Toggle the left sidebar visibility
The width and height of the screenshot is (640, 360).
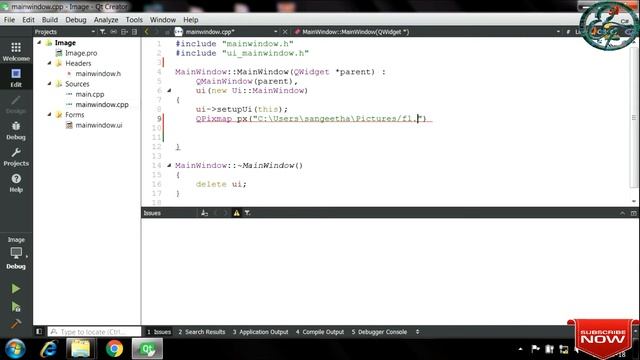(39, 331)
